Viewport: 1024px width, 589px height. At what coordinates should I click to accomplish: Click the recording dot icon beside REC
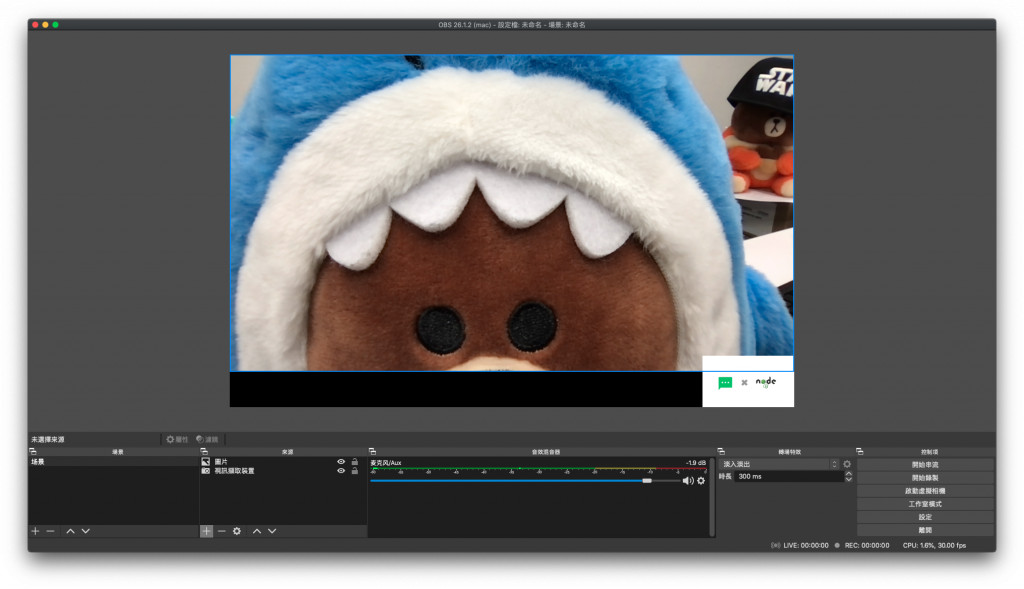point(837,545)
